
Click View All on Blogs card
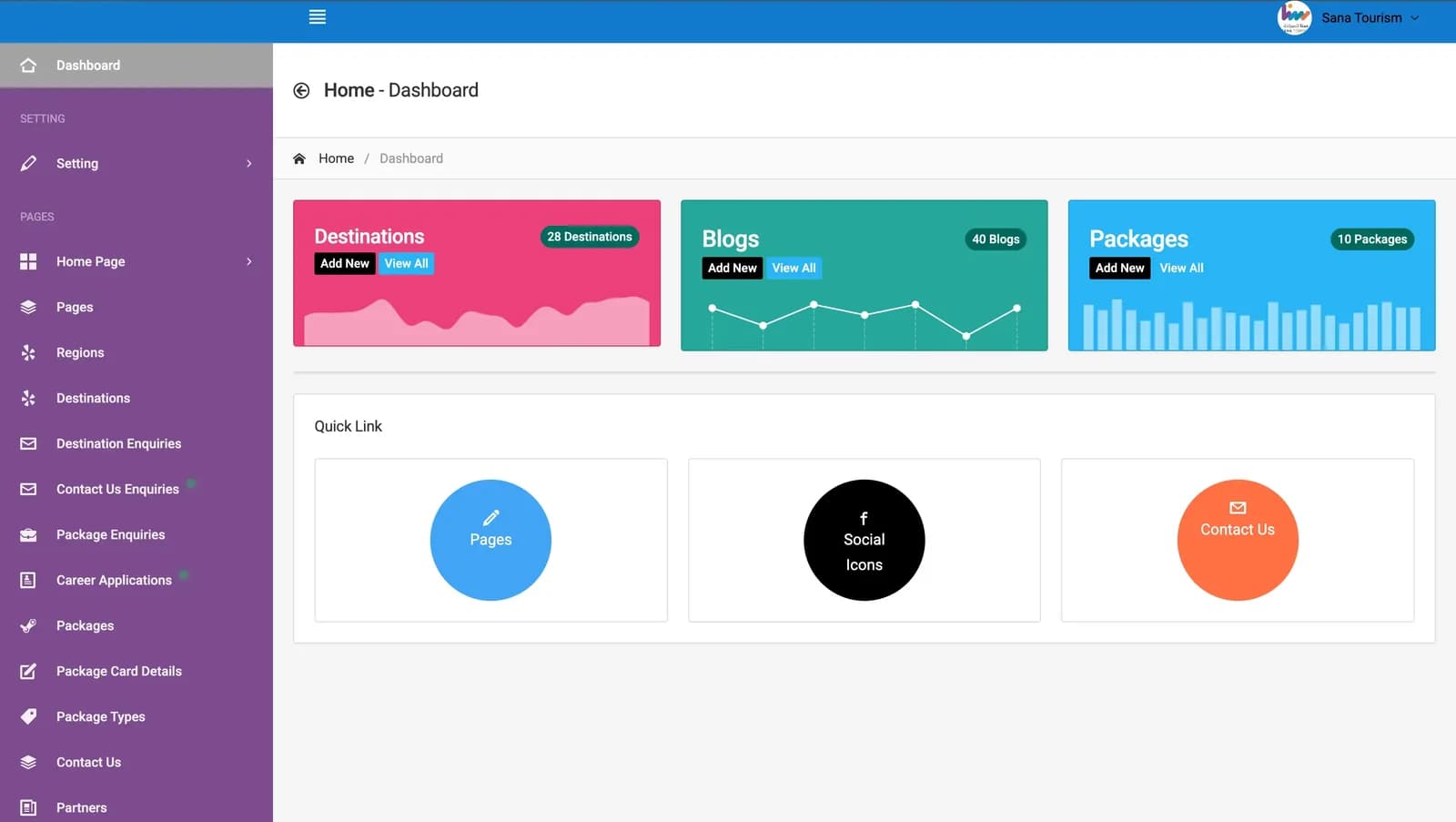click(794, 268)
